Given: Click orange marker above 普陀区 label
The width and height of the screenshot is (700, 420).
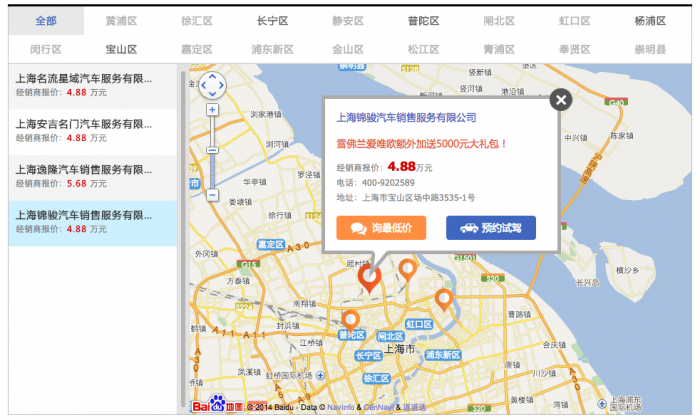Looking at the screenshot, I should coord(350,320).
